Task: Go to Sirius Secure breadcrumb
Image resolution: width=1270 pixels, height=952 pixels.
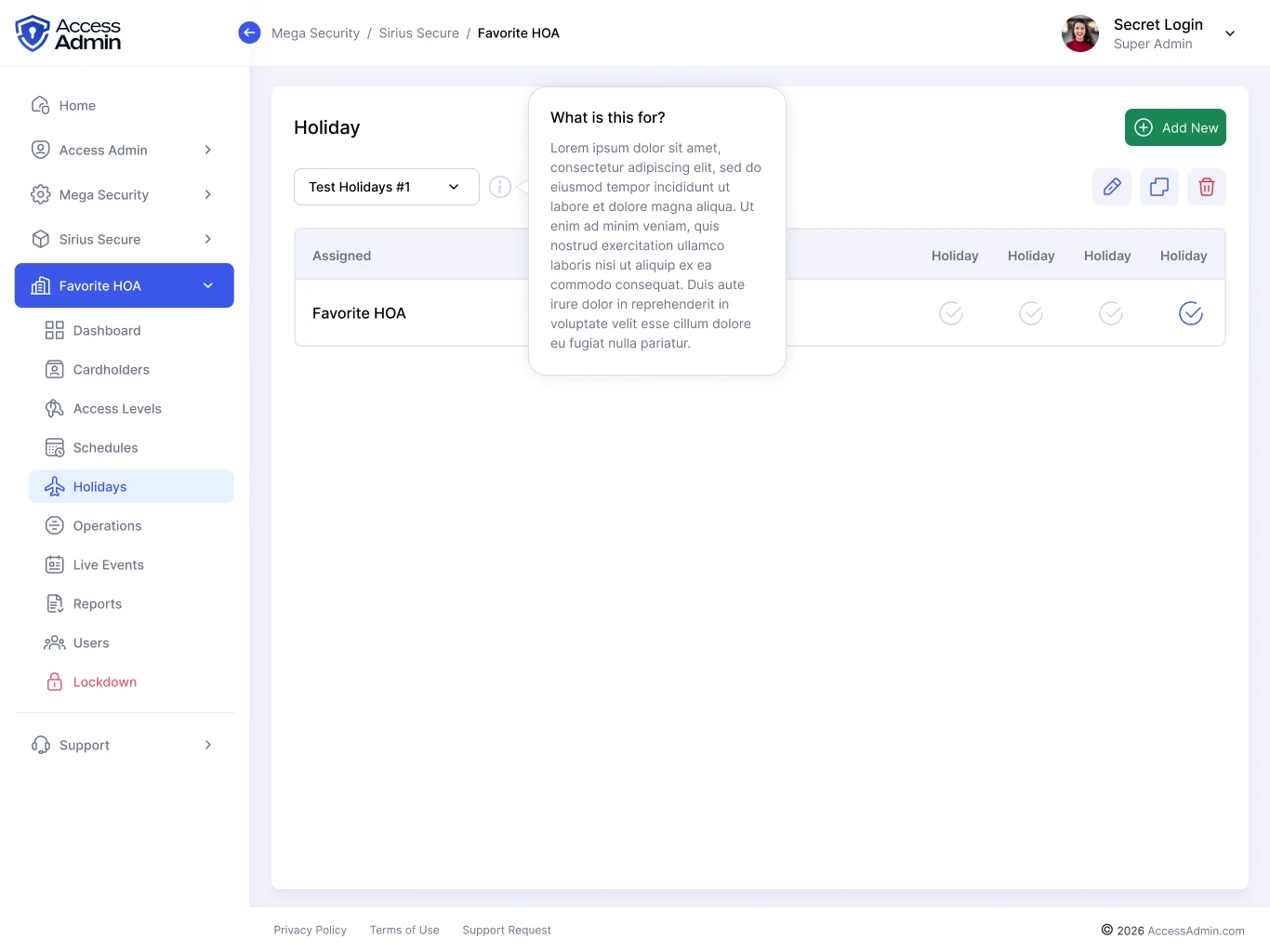Action: 419,33
